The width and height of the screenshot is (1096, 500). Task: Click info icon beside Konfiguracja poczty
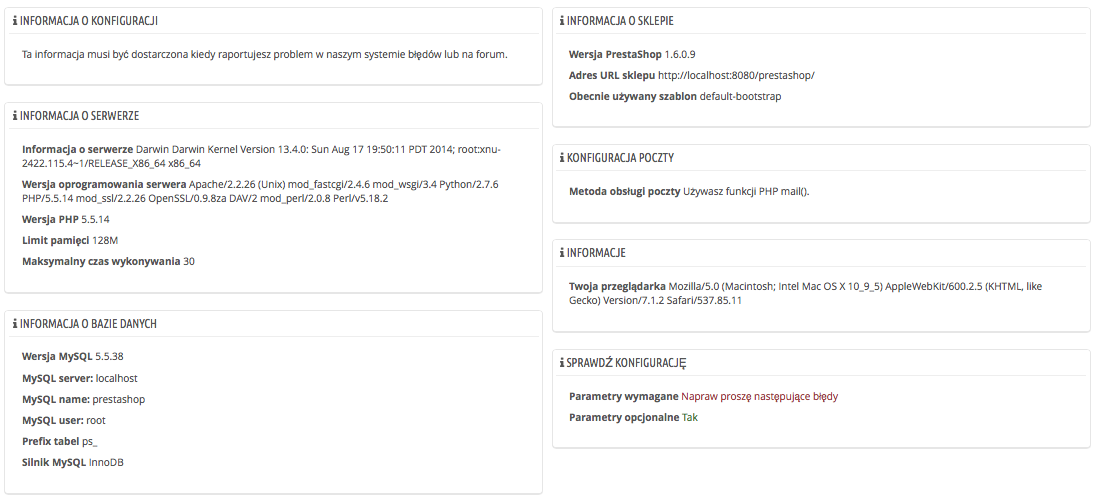(x=562, y=158)
